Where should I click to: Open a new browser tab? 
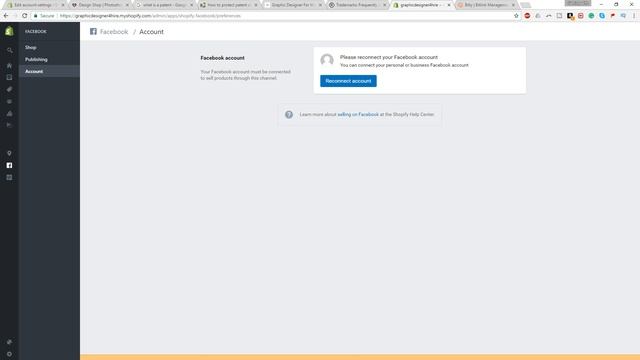pos(526,5)
